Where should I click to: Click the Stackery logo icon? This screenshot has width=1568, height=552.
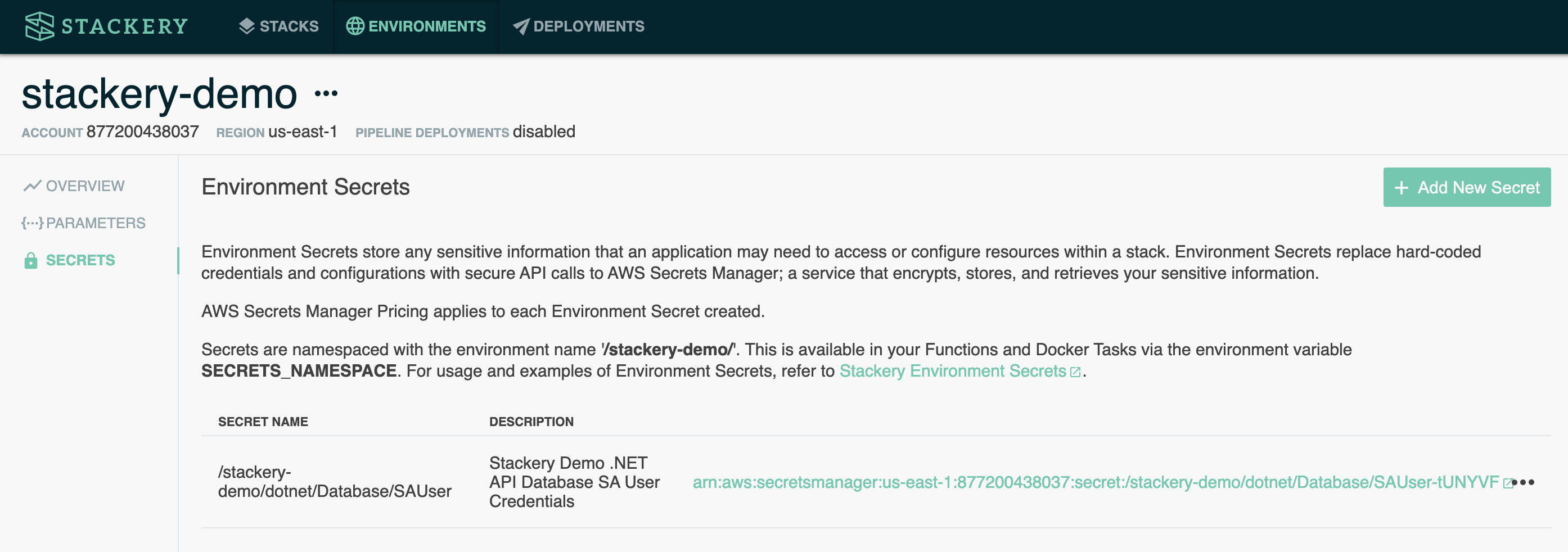pos(39,26)
